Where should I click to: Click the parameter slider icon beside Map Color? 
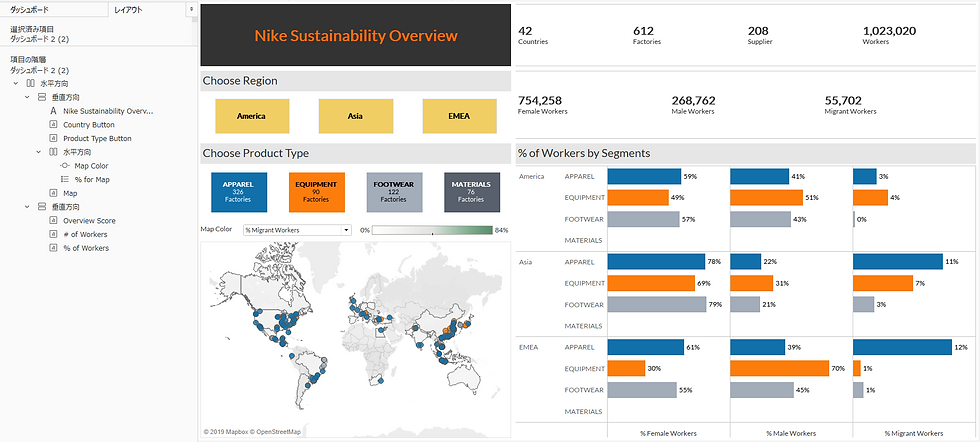pyautogui.click(x=64, y=166)
